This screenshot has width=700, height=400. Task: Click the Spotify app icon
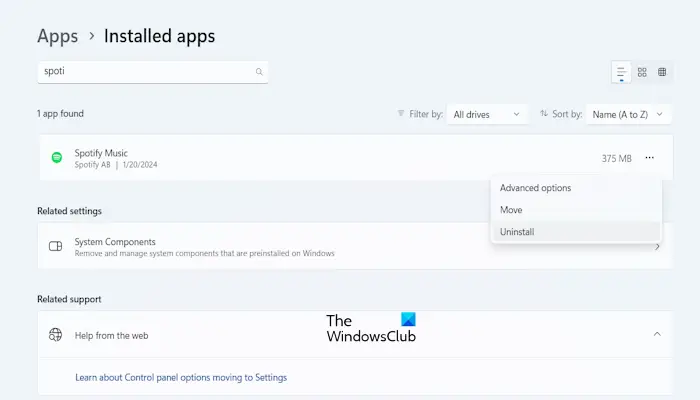57,158
